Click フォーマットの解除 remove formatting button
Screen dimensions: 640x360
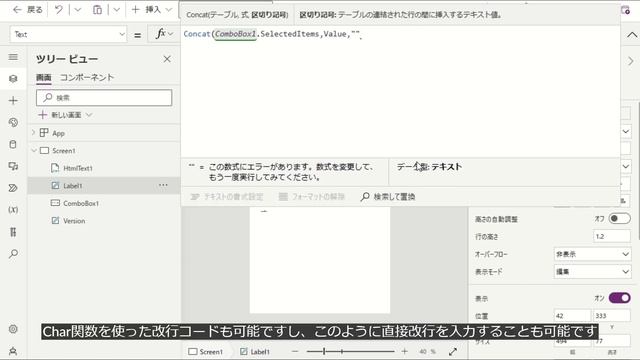click(x=312, y=197)
